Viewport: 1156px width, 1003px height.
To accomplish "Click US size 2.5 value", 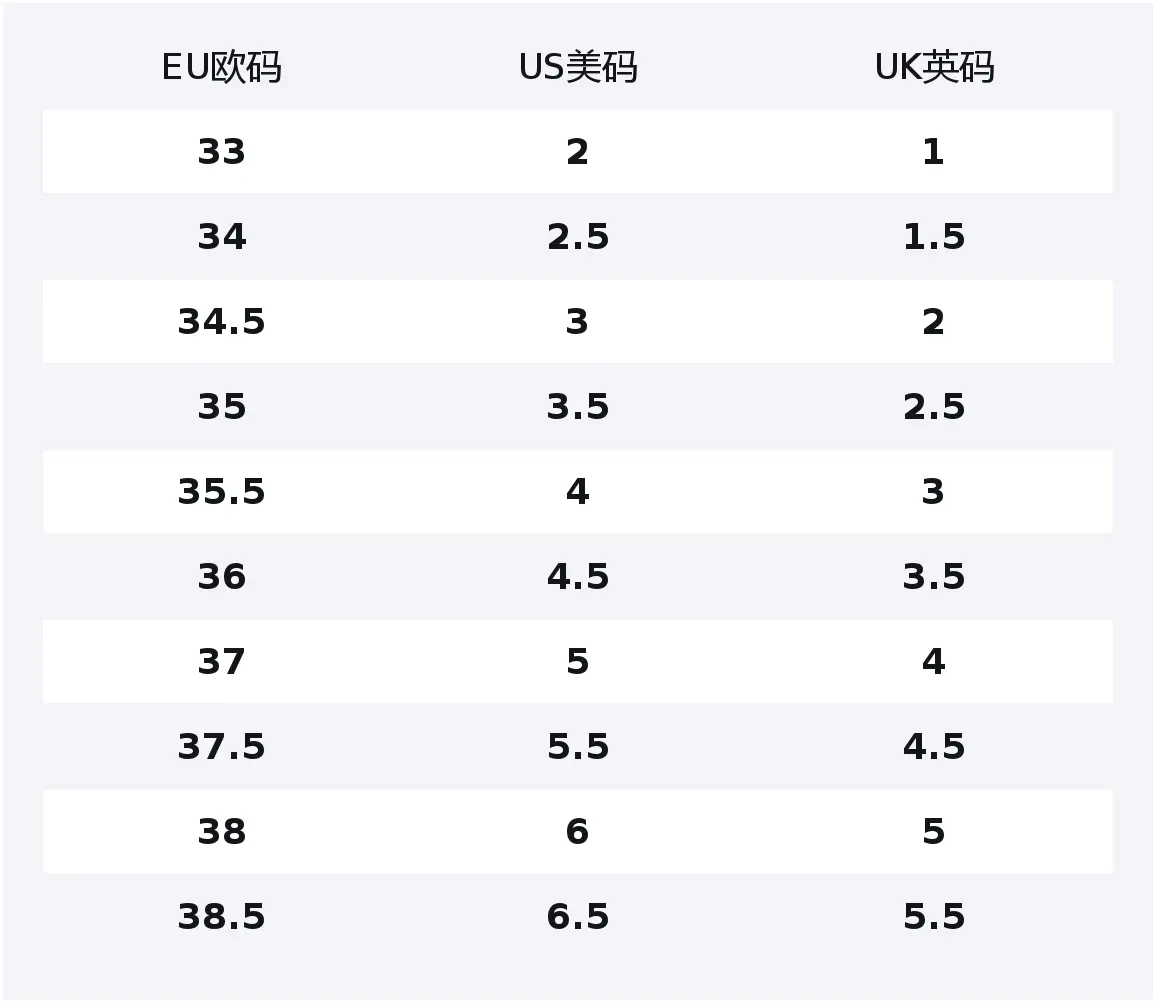I will pos(578,237).
